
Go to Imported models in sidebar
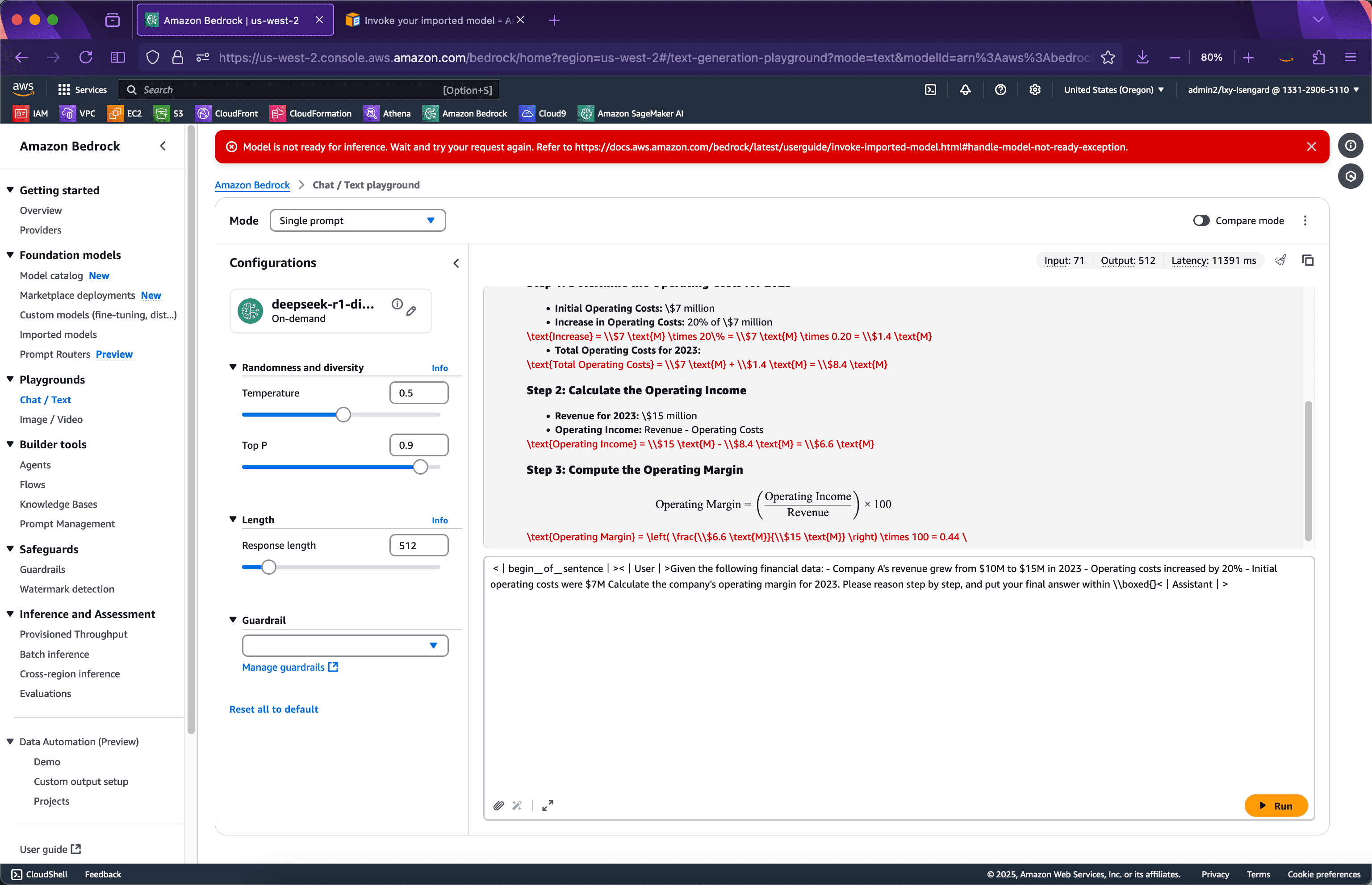pos(58,334)
